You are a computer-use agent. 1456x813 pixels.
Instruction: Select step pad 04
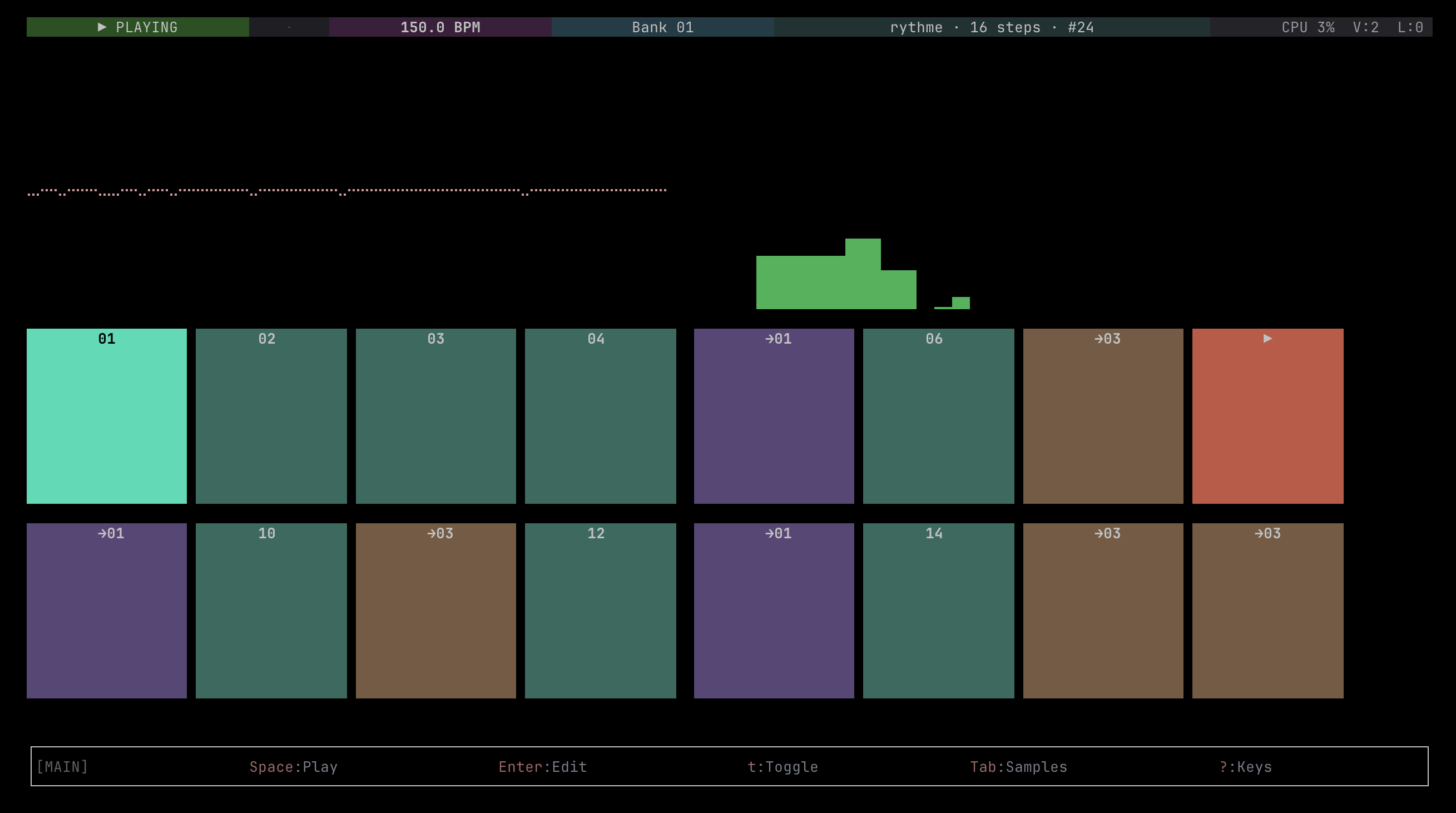pyautogui.click(x=600, y=416)
